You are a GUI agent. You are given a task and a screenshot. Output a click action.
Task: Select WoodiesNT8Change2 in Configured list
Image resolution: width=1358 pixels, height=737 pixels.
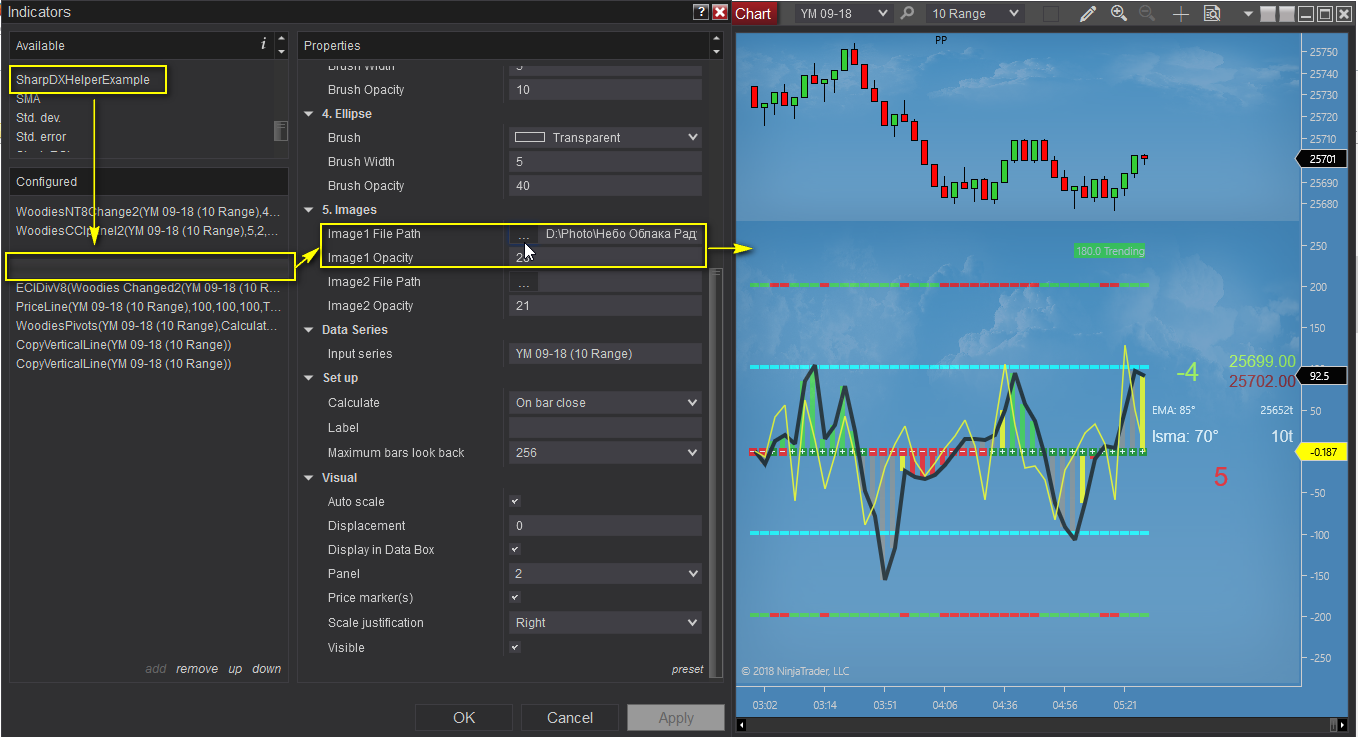click(x=148, y=212)
